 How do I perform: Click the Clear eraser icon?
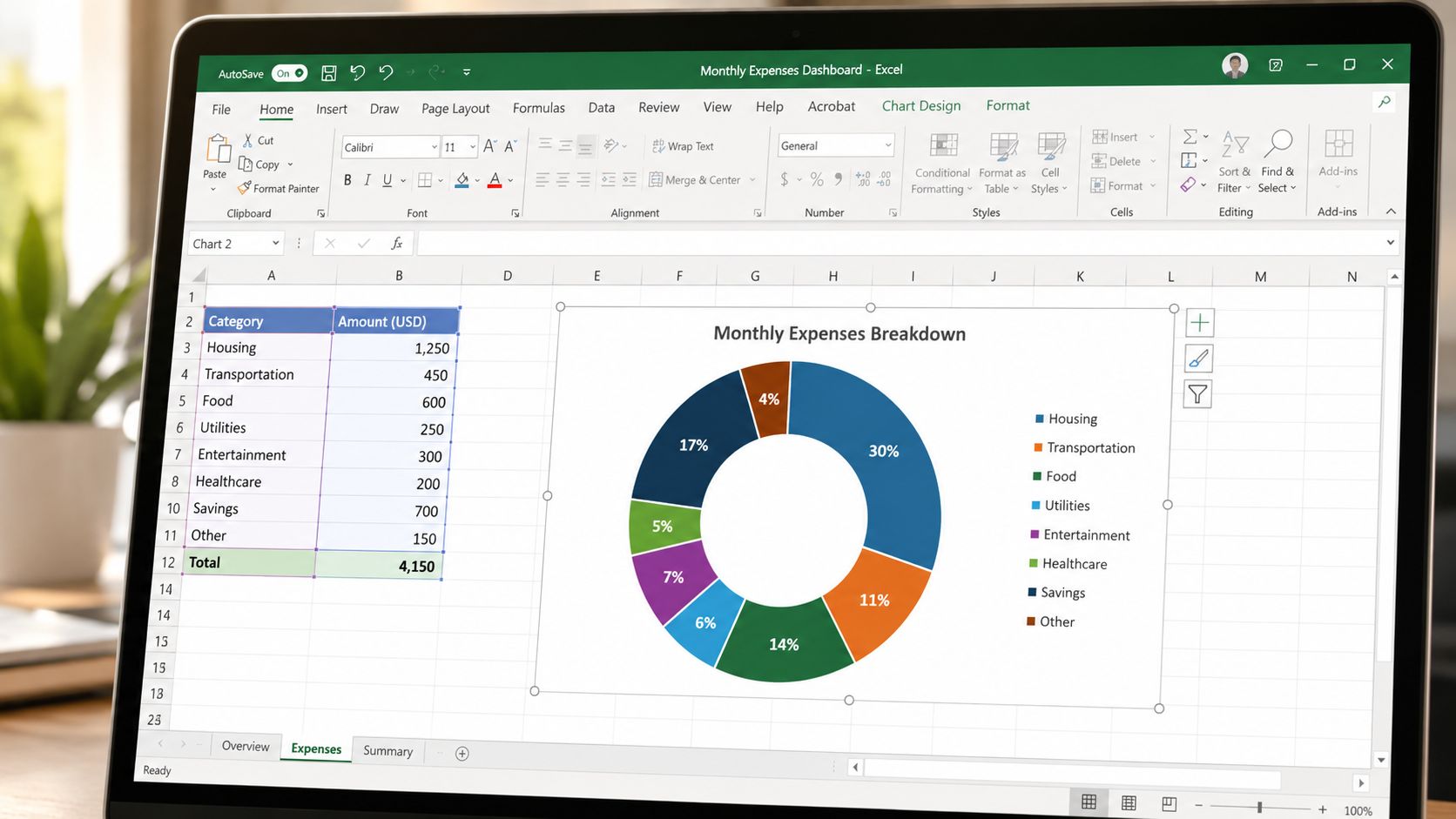[1188, 185]
